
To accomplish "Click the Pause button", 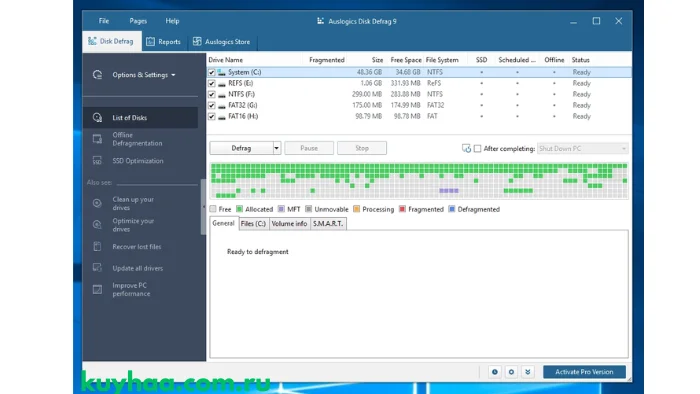I will (x=309, y=148).
